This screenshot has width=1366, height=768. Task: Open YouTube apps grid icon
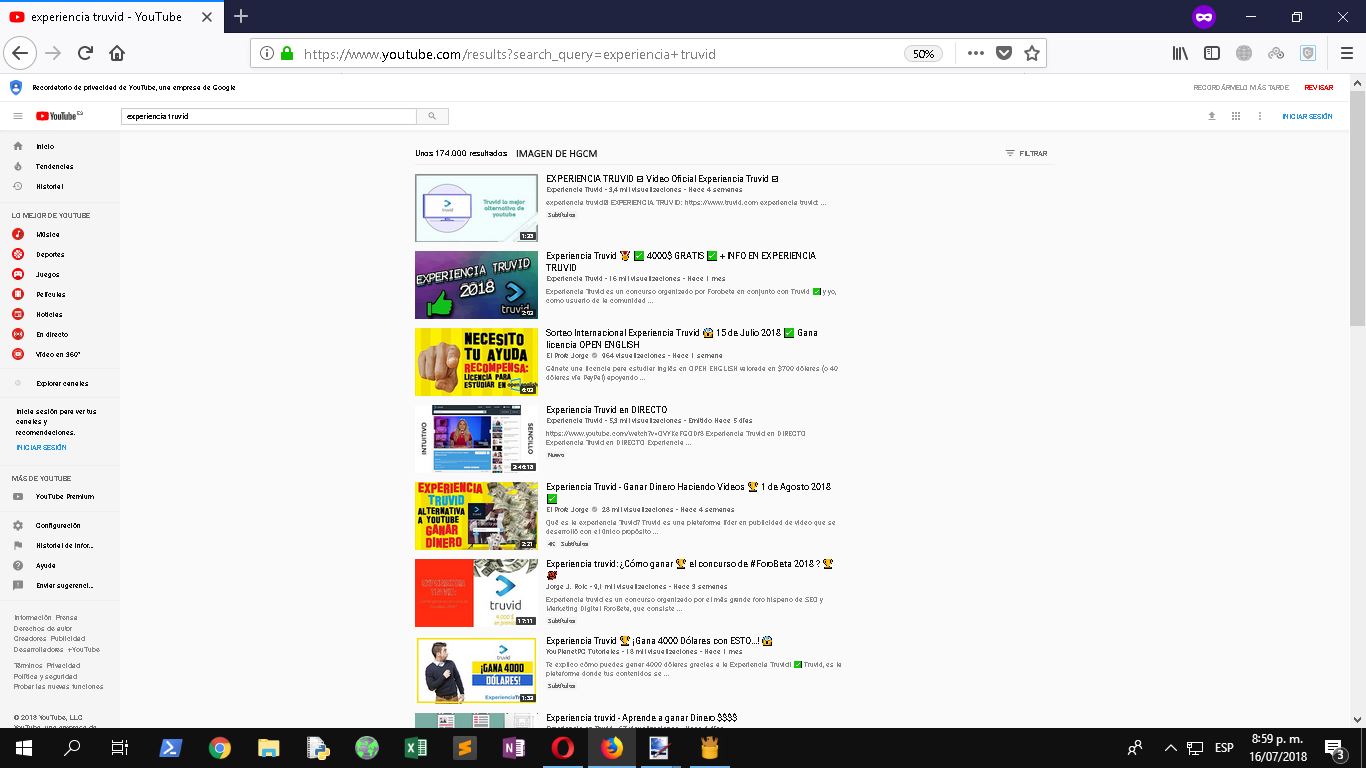click(x=1236, y=116)
